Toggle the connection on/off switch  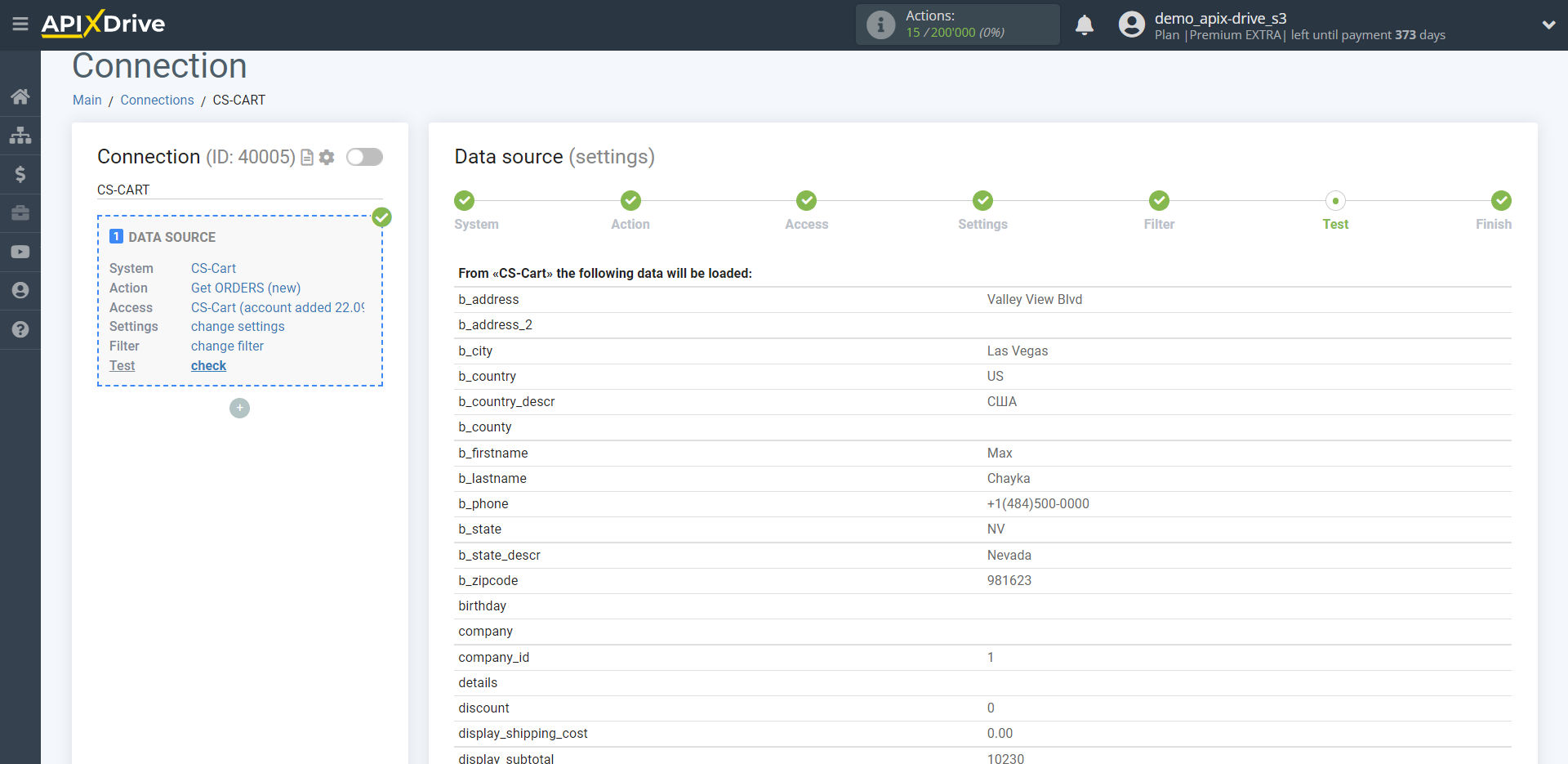(x=364, y=157)
